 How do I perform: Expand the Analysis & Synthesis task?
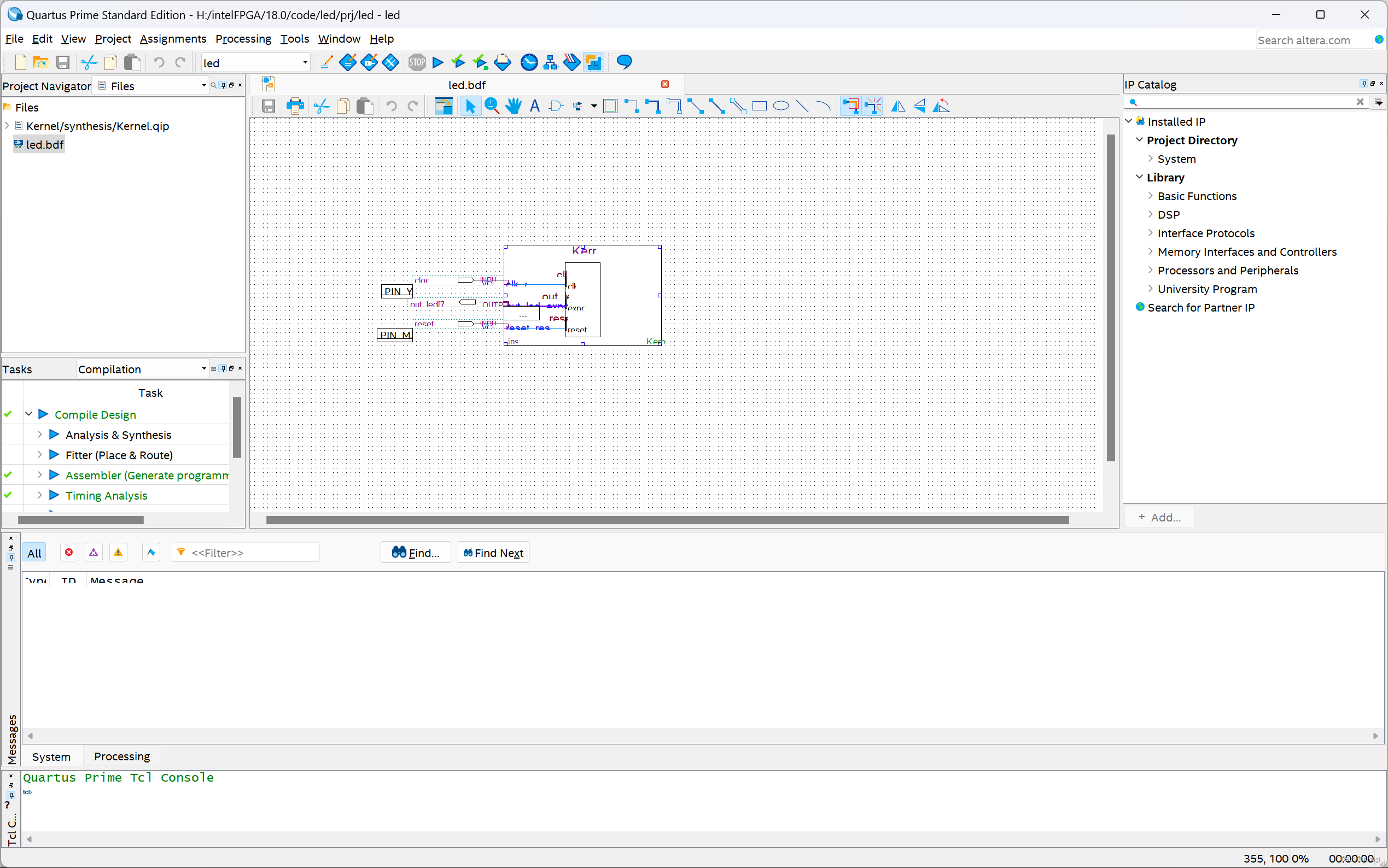pos(39,435)
